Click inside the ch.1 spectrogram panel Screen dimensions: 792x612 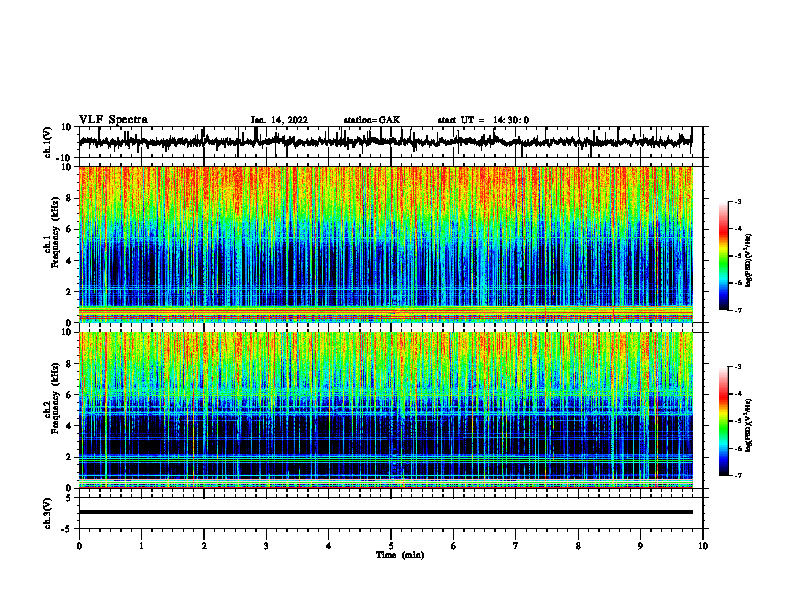tap(385, 244)
